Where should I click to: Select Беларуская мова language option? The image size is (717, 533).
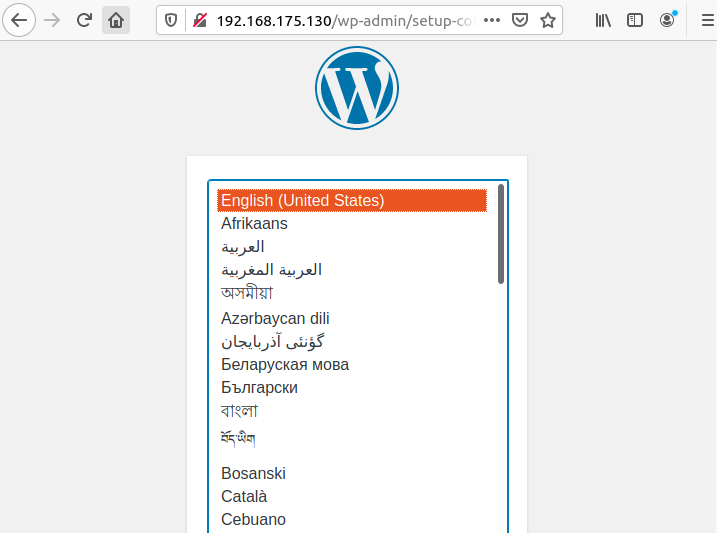(352, 364)
